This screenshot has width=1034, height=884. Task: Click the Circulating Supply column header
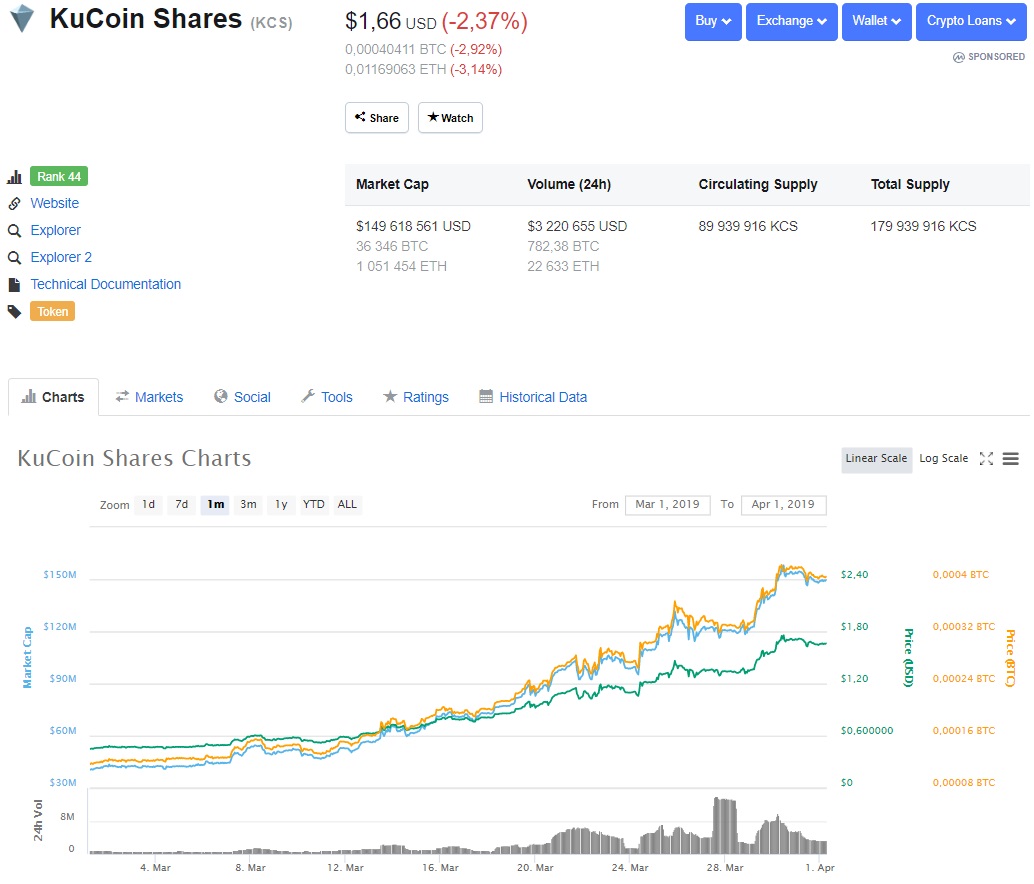(x=758, y=185)
